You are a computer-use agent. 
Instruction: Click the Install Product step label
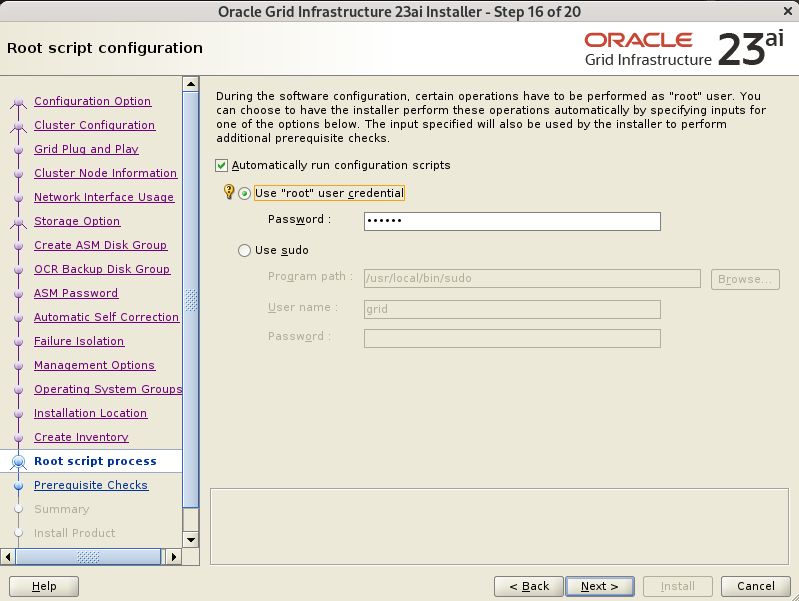[74, 533]
